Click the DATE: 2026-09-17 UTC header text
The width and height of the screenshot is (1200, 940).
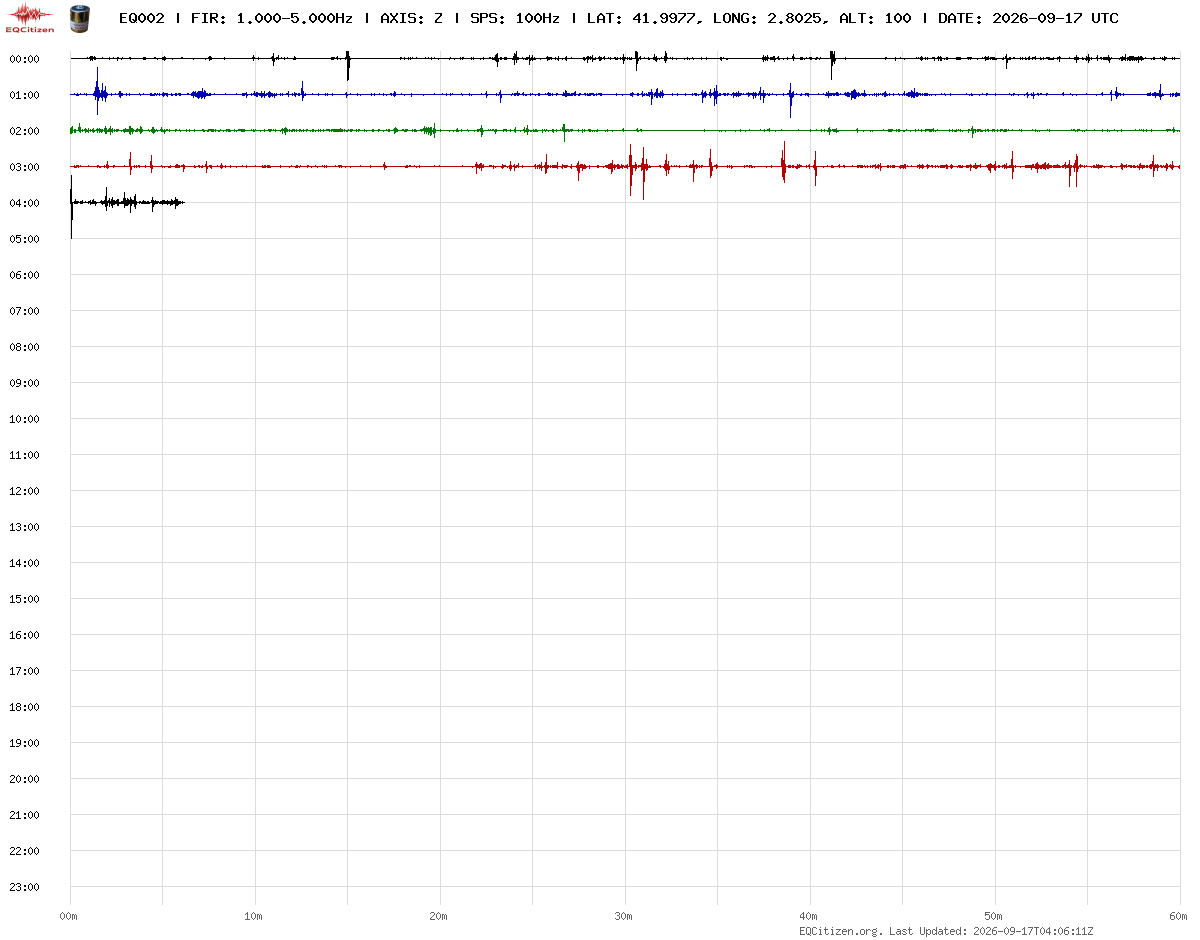coord(1028,18)
